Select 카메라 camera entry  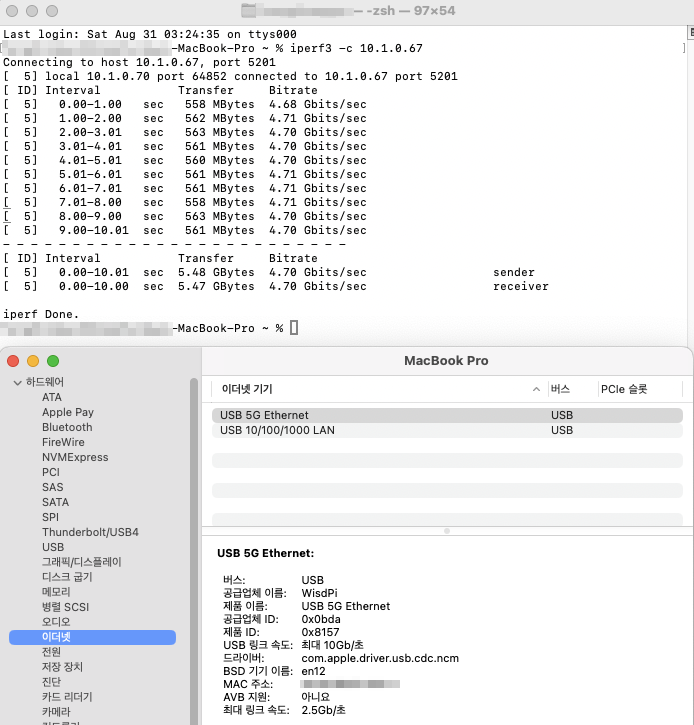coord(56,712)
